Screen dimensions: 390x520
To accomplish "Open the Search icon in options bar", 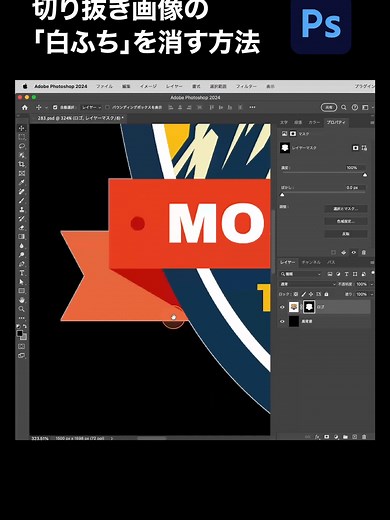I will pos(344,107).
